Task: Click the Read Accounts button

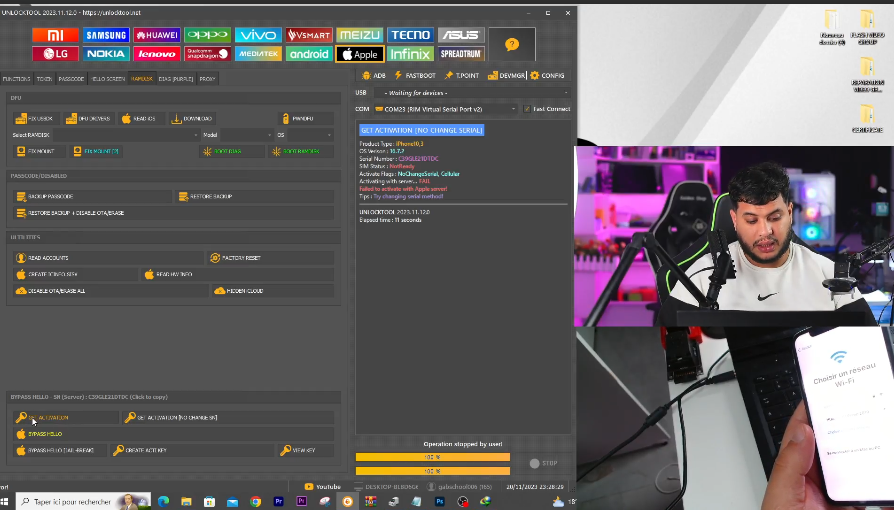Action: [x=108, y=258]
